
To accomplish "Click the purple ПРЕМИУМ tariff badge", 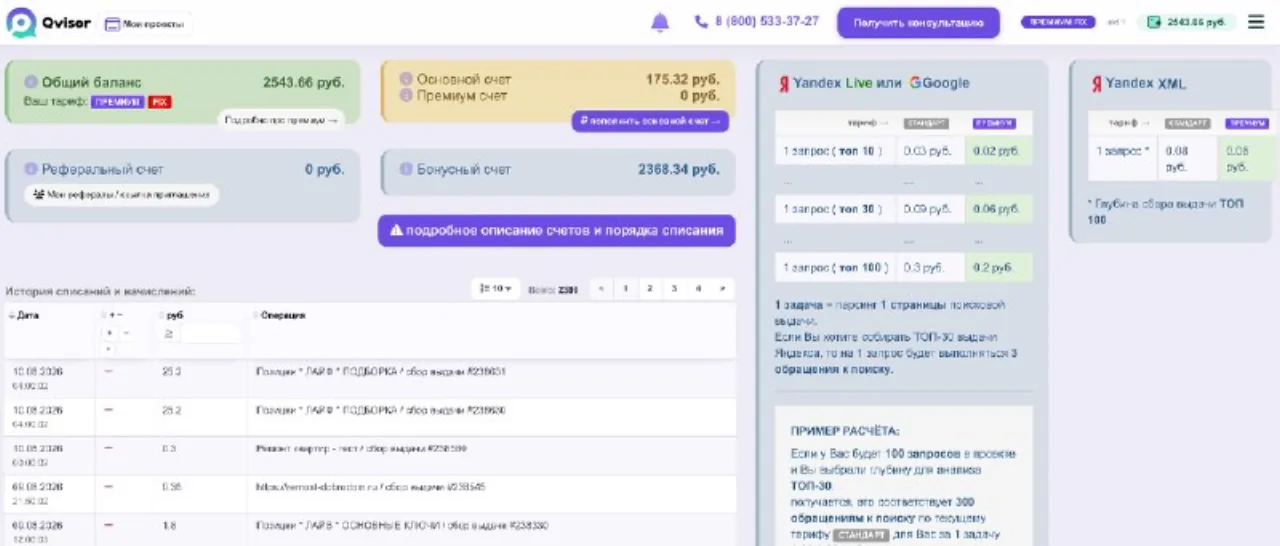I will click(x=118, y=102).
